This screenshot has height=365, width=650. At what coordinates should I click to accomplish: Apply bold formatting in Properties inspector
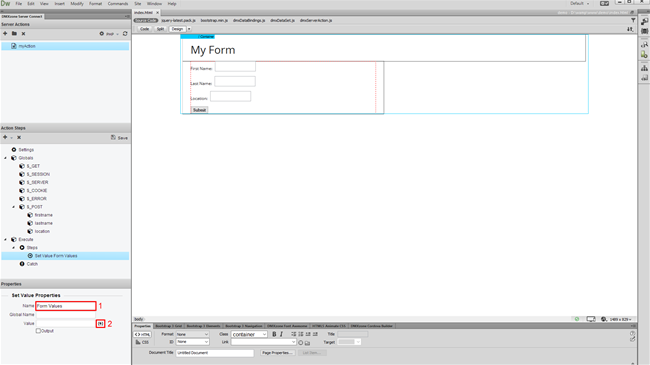(x=274, y=334)
